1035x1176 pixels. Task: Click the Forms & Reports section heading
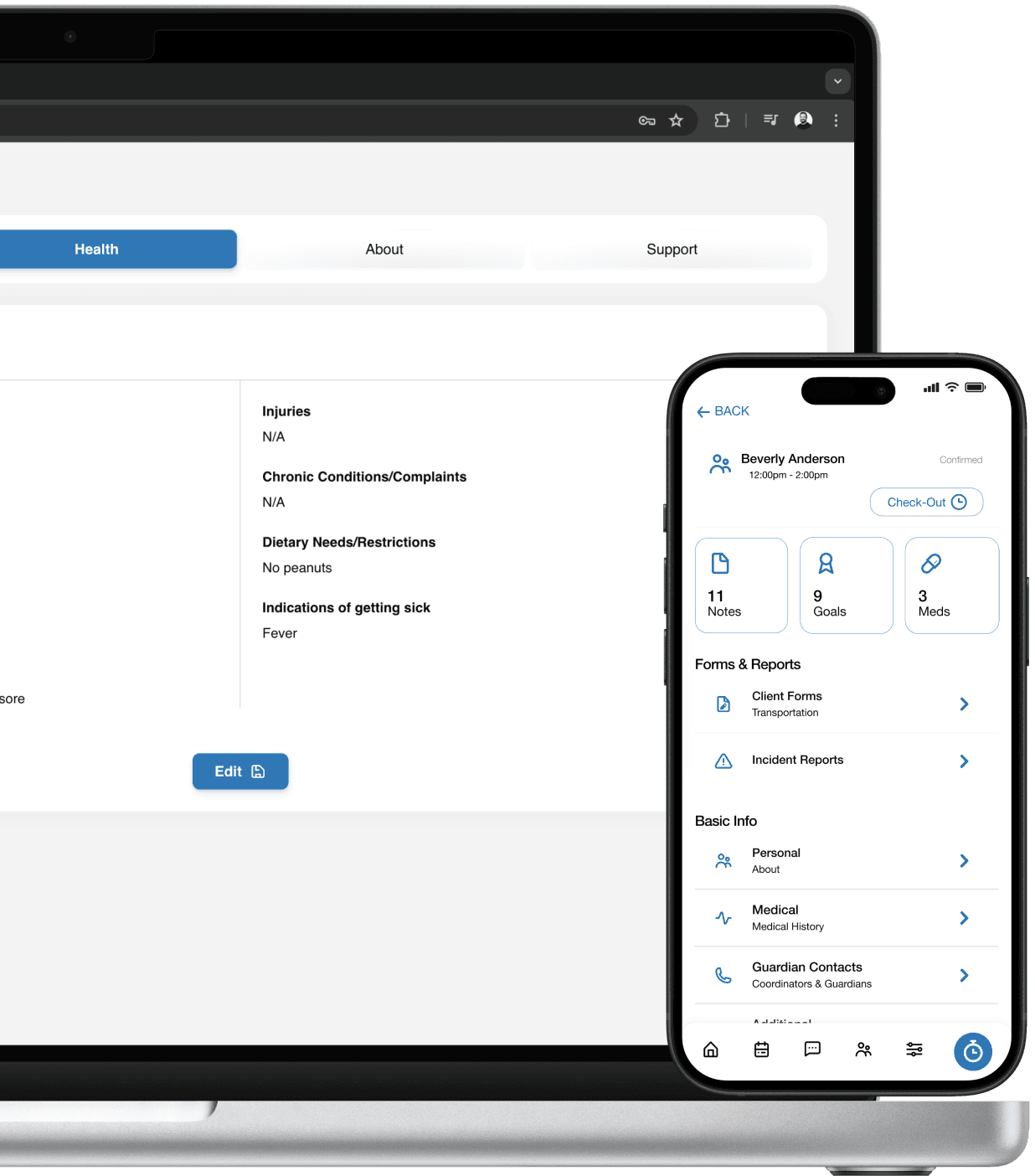coord(748,664)
